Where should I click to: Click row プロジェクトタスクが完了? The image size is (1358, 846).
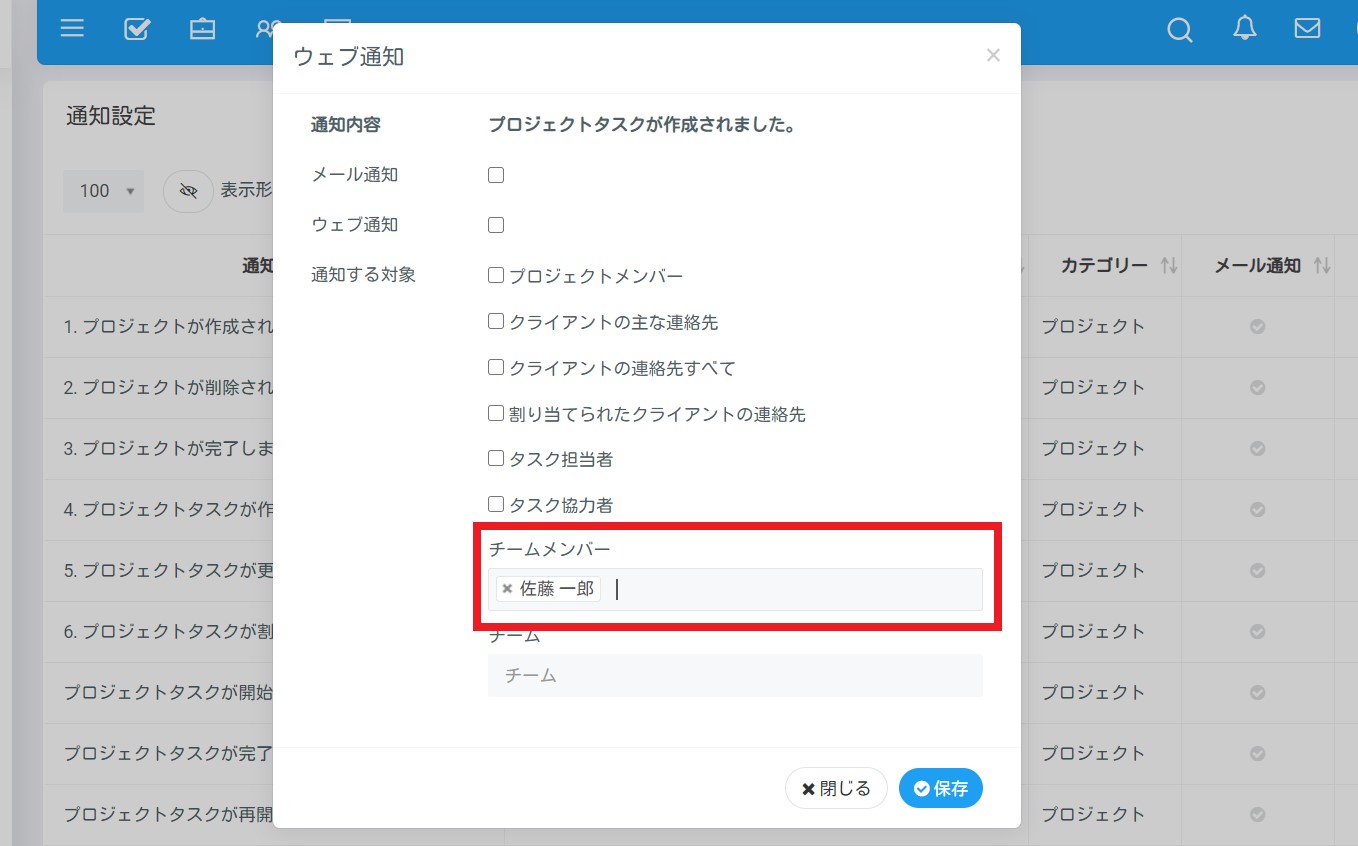pos(168,753)
